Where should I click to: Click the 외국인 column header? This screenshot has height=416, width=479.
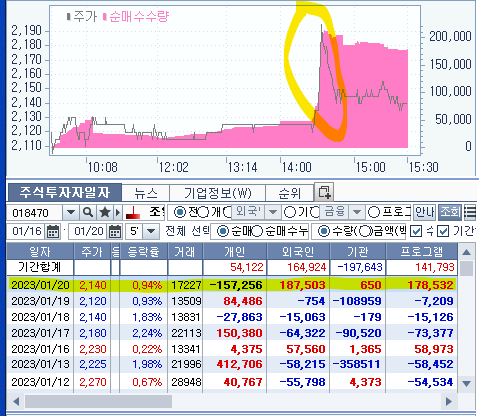[x=298, y=252]
